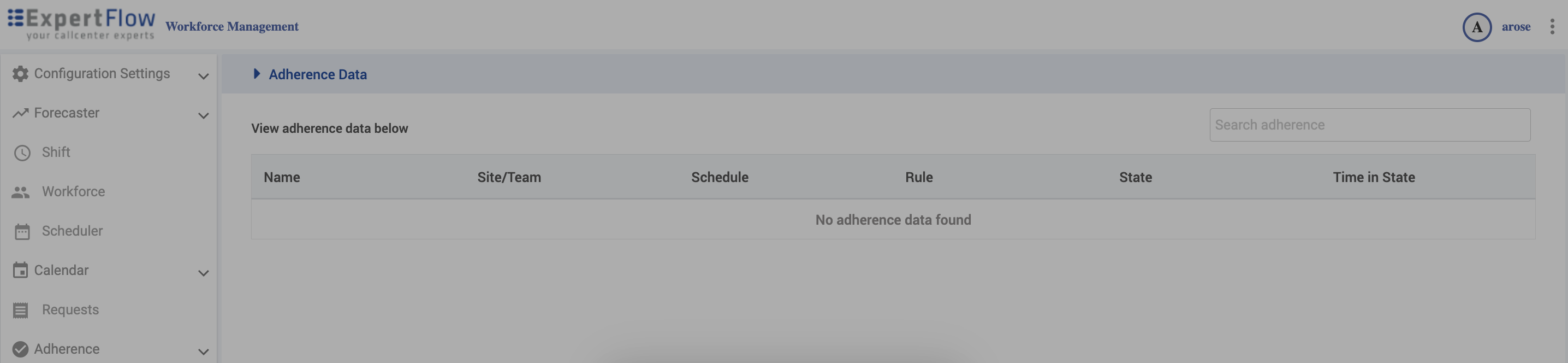Focus the Search adherence input field
Image resolution: width=1568 pixels, height=363 pixels.
pos(1369,125)
